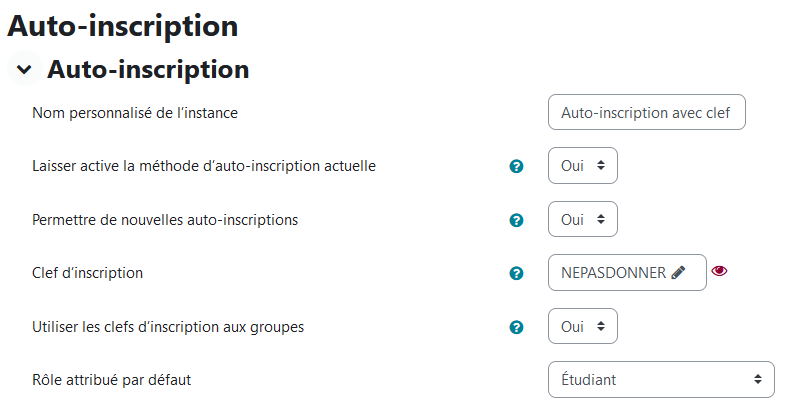Open the Utiliser les clefs d'inscription dropdown

582,326
